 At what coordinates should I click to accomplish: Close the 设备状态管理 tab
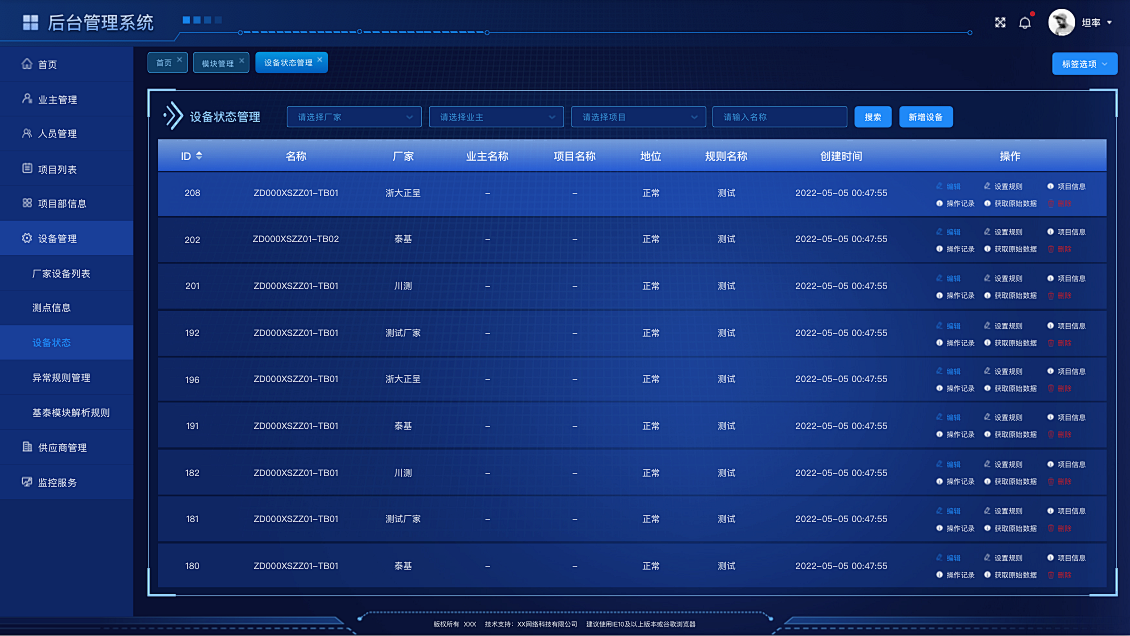pos(320,59)
